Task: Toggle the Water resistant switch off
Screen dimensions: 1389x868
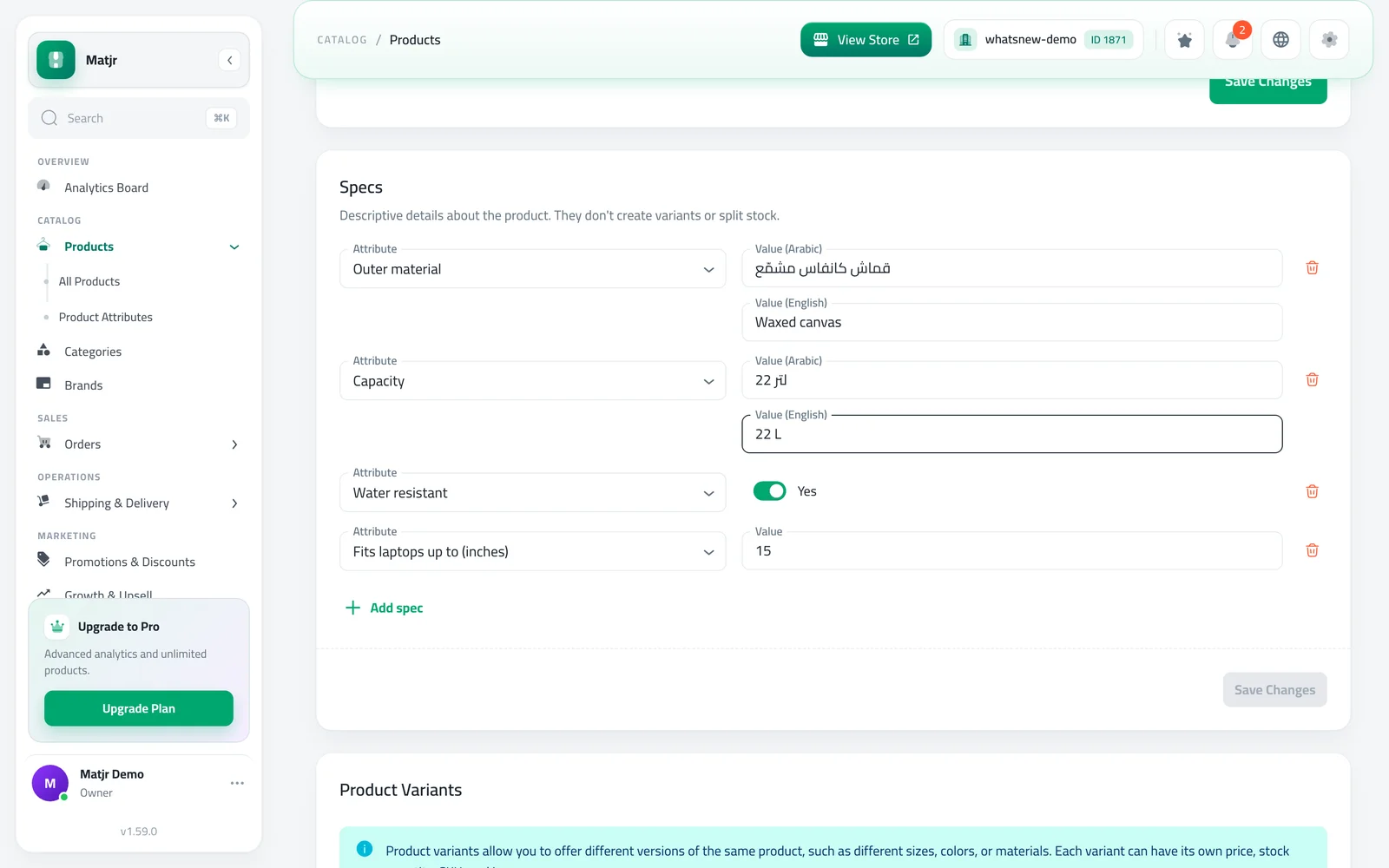Action: pyautogui.click(x=769, y=491)
